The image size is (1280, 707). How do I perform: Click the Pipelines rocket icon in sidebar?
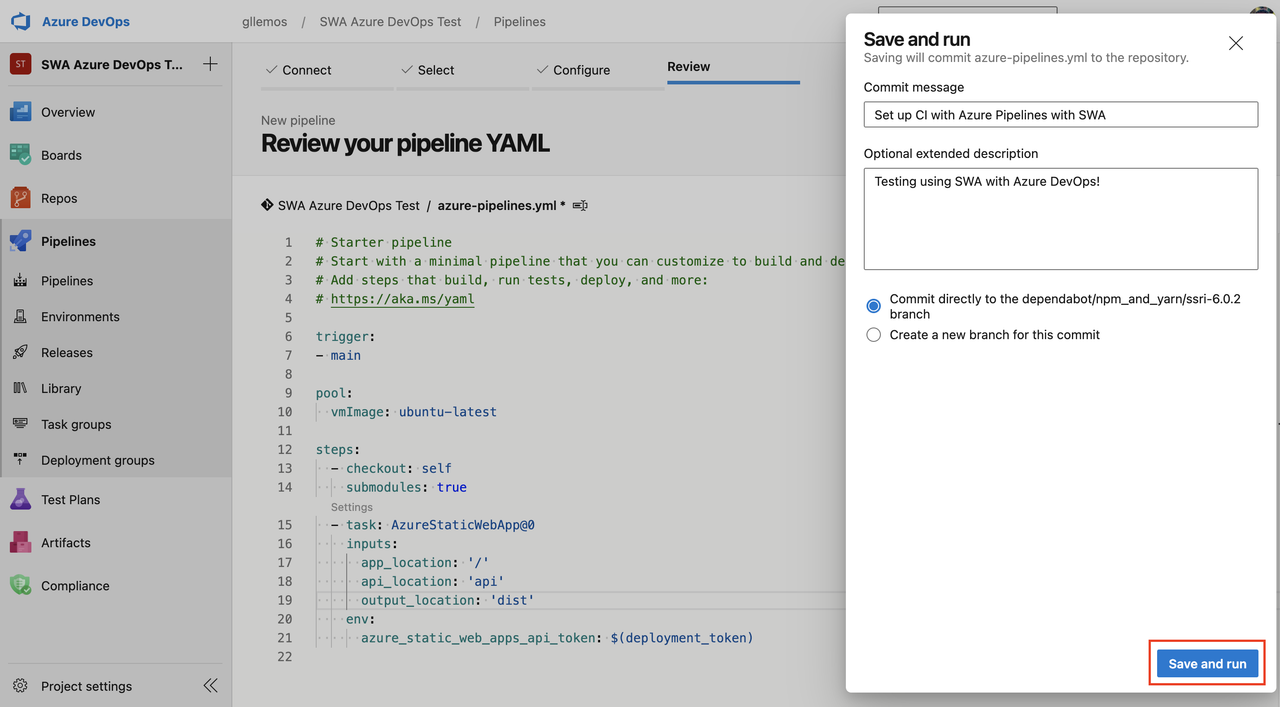point(21,241)
